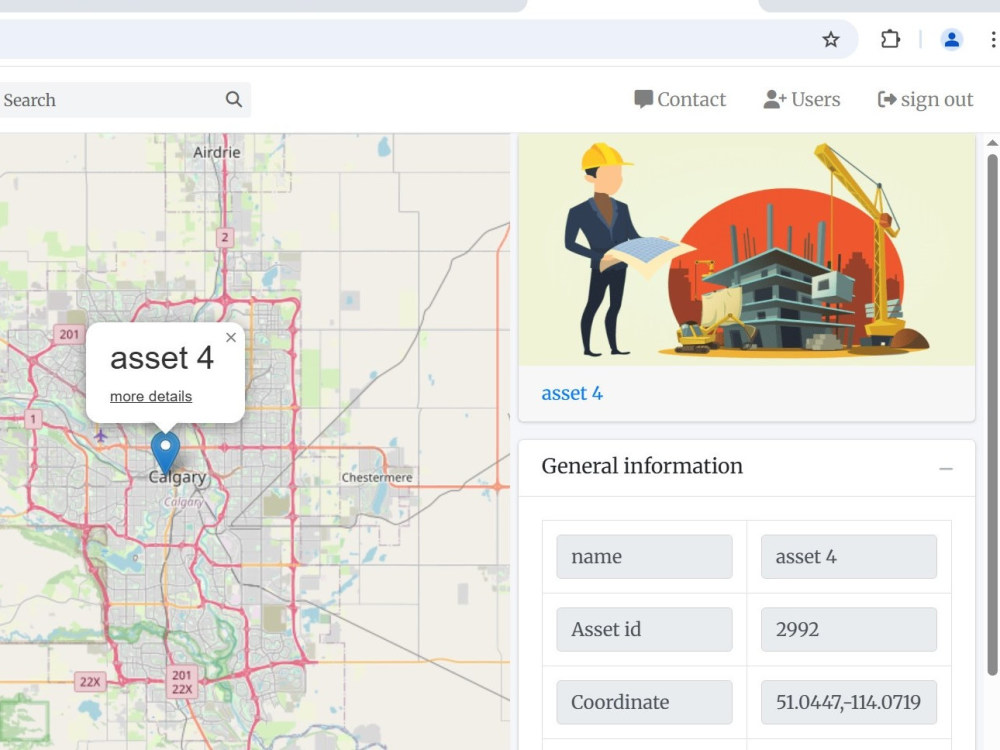Click the details panel vertical scrollbar
Screen dimensions: 1000x750
[992, 415]
